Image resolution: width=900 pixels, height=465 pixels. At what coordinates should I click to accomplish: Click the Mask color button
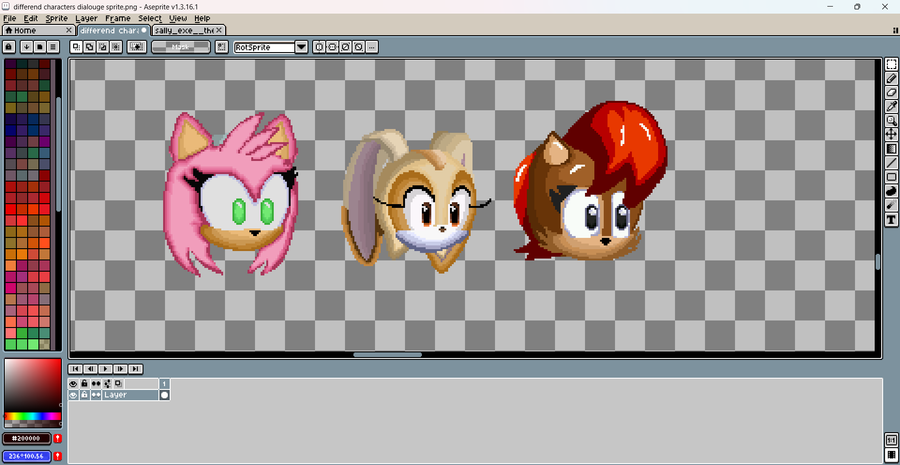pyautogui.click(x=181, y=46)
